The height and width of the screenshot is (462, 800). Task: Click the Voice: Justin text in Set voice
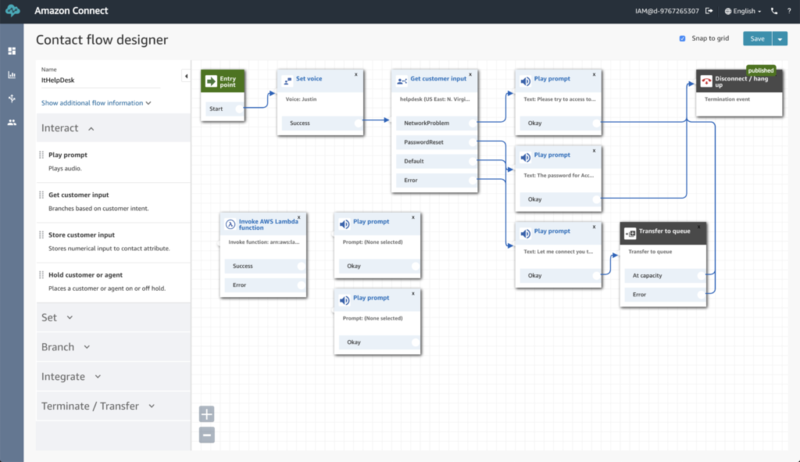pos(301,99)
